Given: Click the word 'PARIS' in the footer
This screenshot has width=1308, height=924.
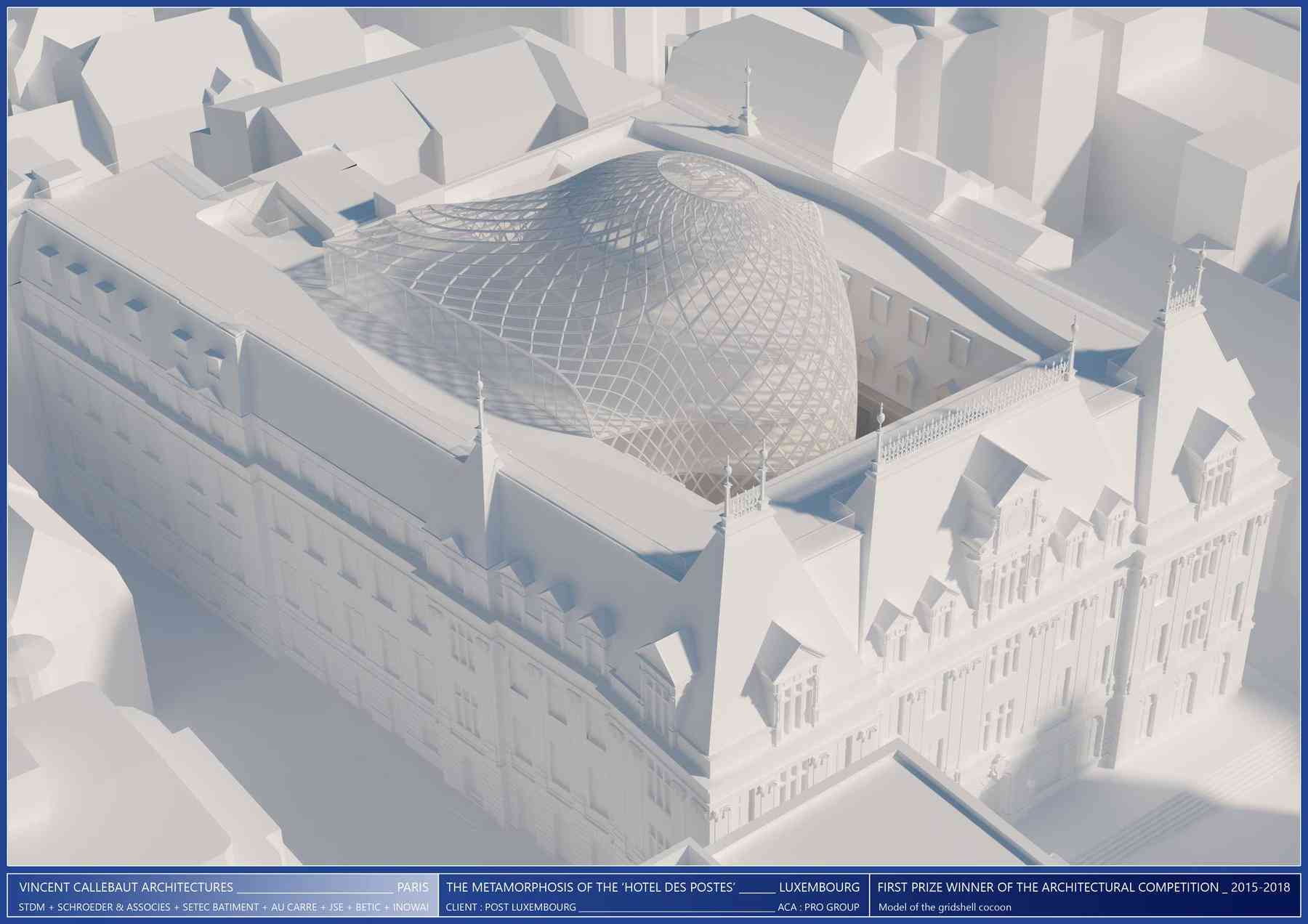Looking at the screenshot, I should [x=413, y=887].
